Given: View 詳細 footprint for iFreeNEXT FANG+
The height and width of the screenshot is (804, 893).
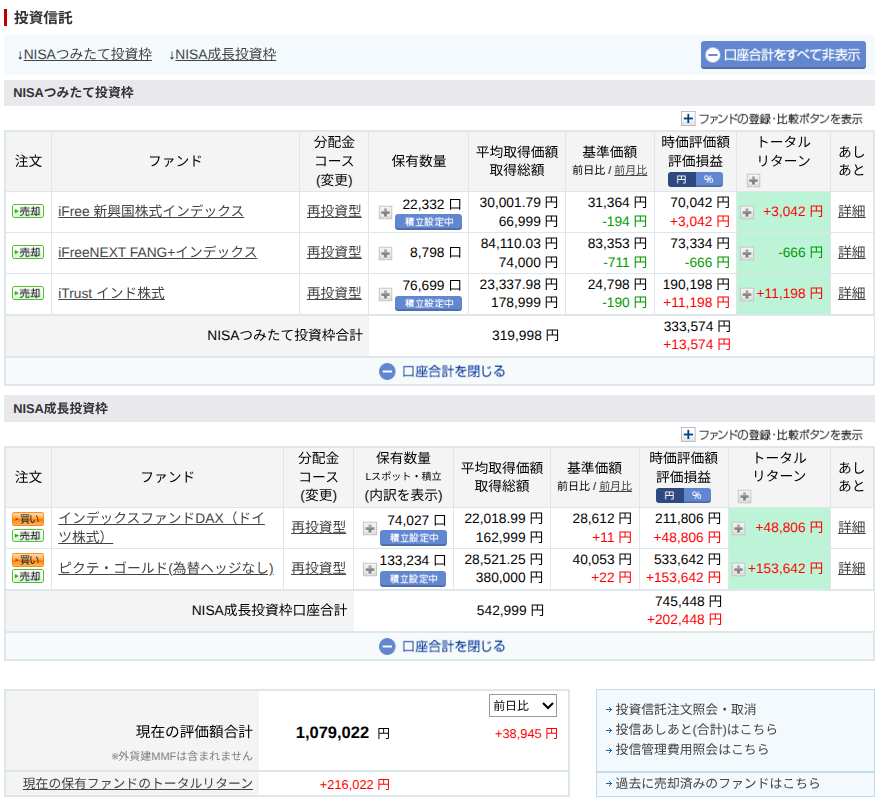Looking at the screenshot, I should (852, 252).
